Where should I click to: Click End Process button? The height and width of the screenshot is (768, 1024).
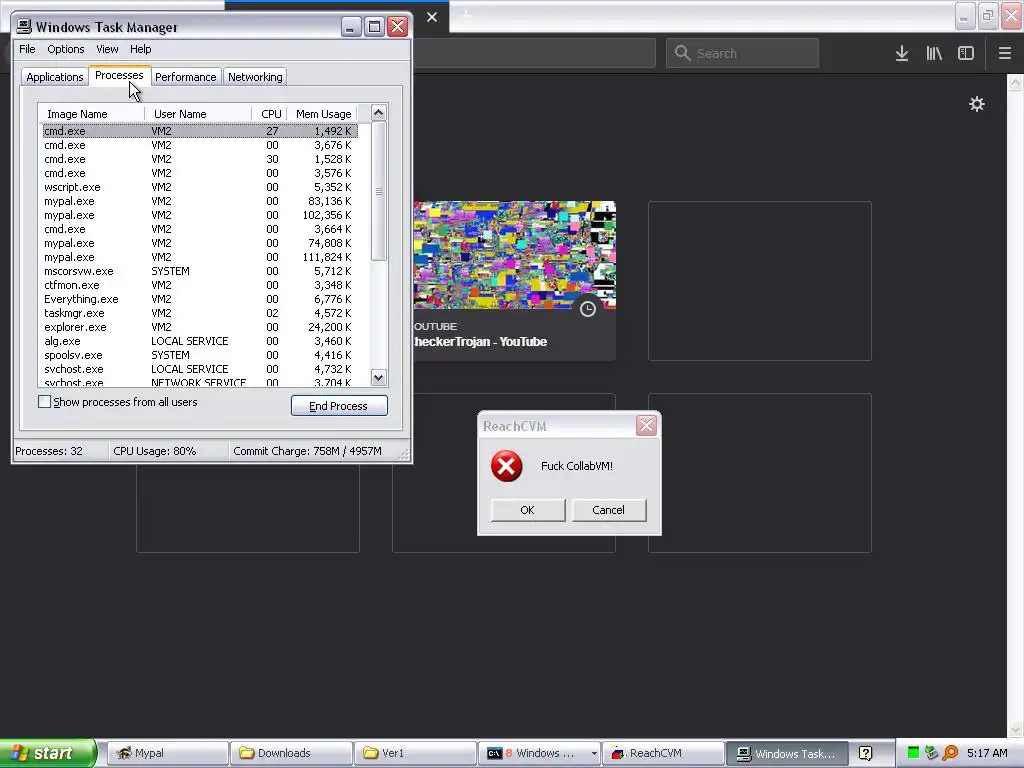pyautogui.click(x=339, y=406)
